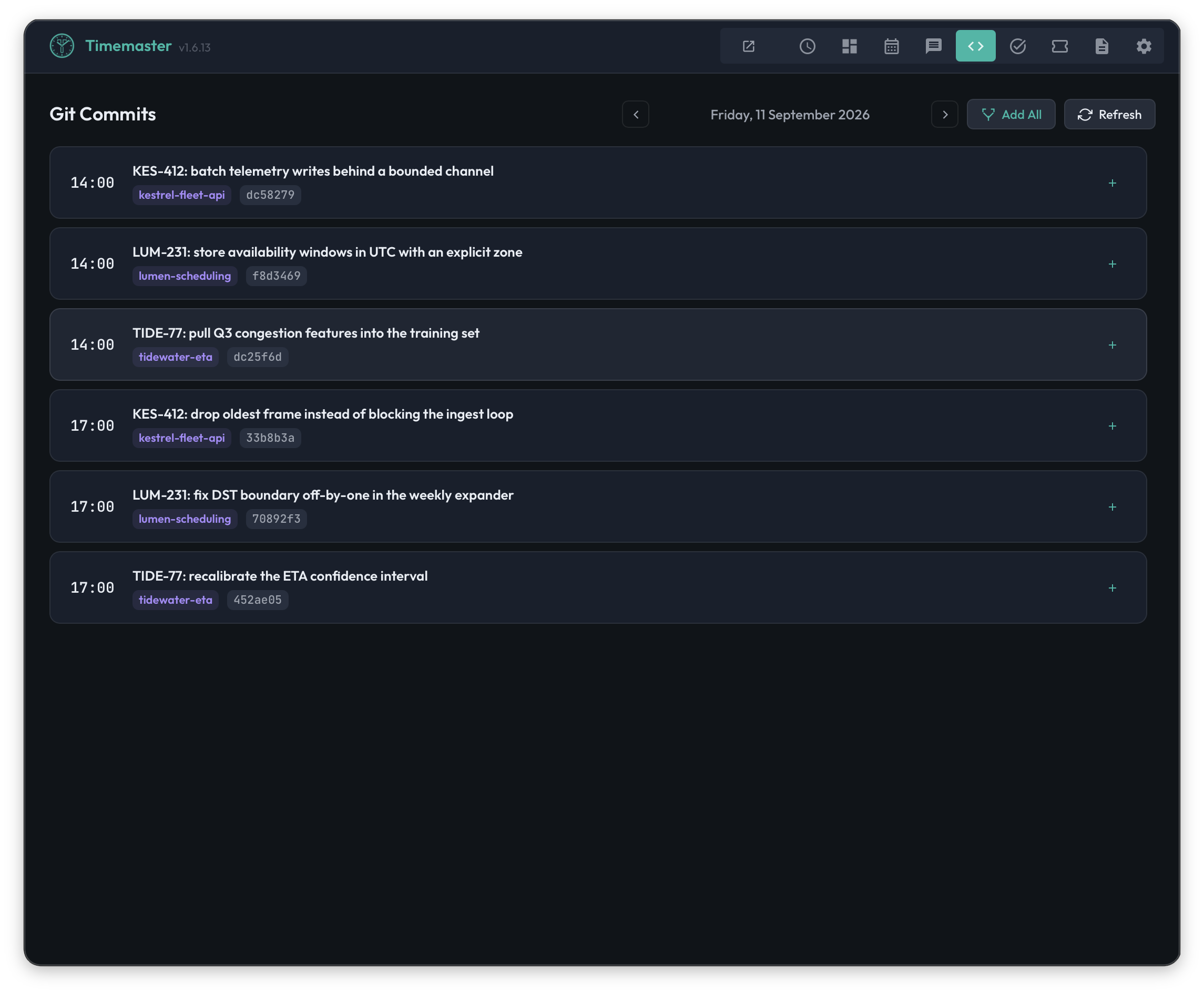Image resolution: width=1204 pixels, height=994 pixels.
Task: Click tidewater-eta tag on recalibrate ETA commit
Action: 176,600
